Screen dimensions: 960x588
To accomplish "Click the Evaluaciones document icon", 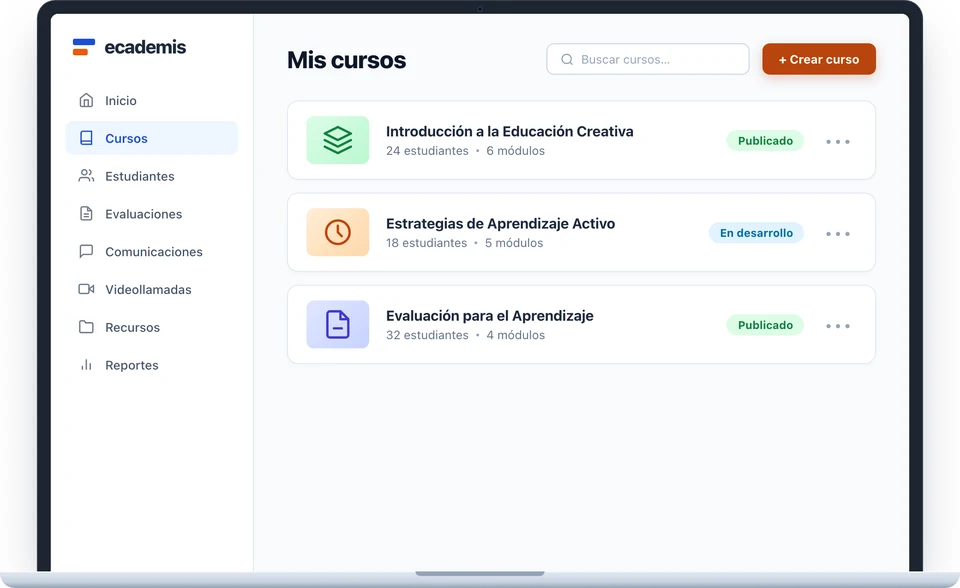I will click(86, 214).
